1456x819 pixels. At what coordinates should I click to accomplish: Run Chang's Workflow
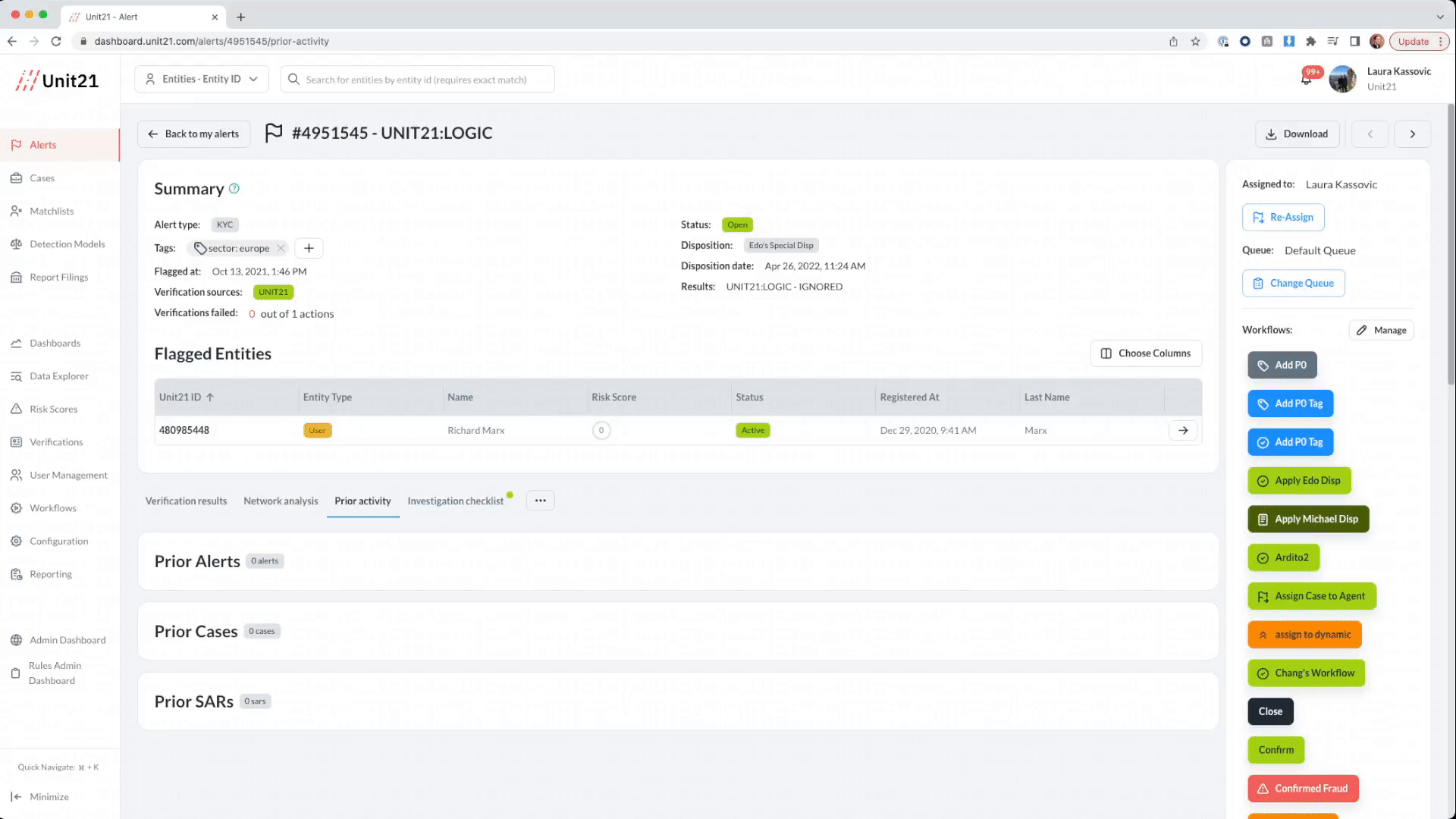coord(1307,673)
